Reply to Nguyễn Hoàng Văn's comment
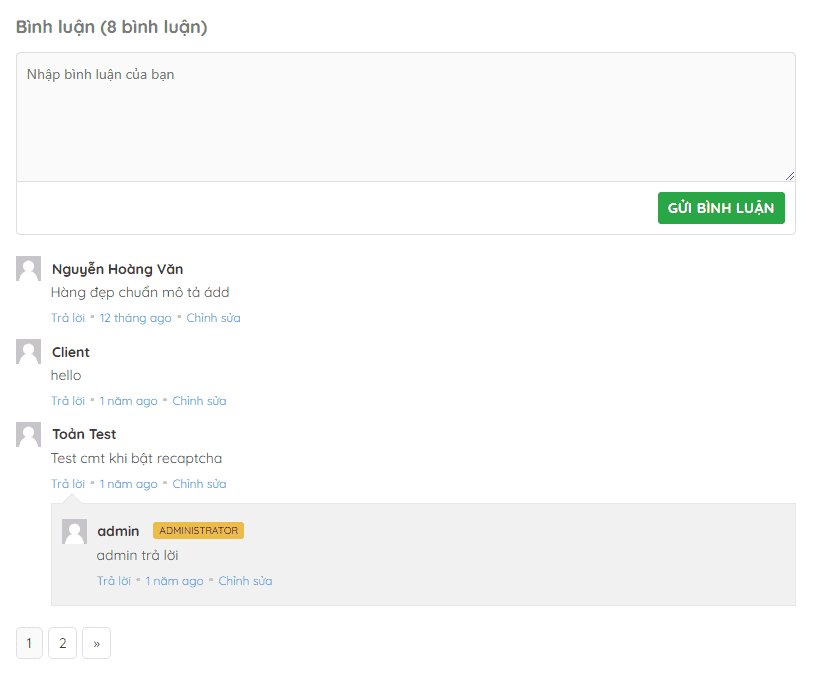Screen dimensions: 832x678 [68, 318]
